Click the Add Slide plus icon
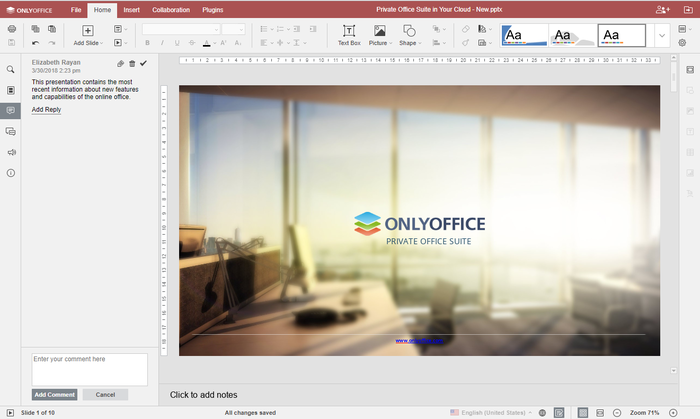The image size is (700, 419). (88, 30)
